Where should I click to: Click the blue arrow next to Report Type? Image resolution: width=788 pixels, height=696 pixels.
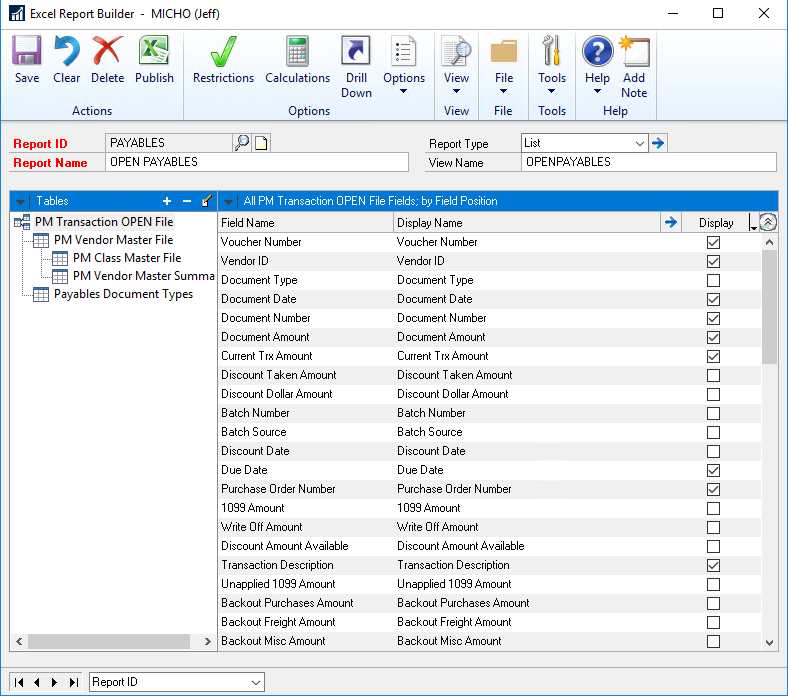(658, 143)
